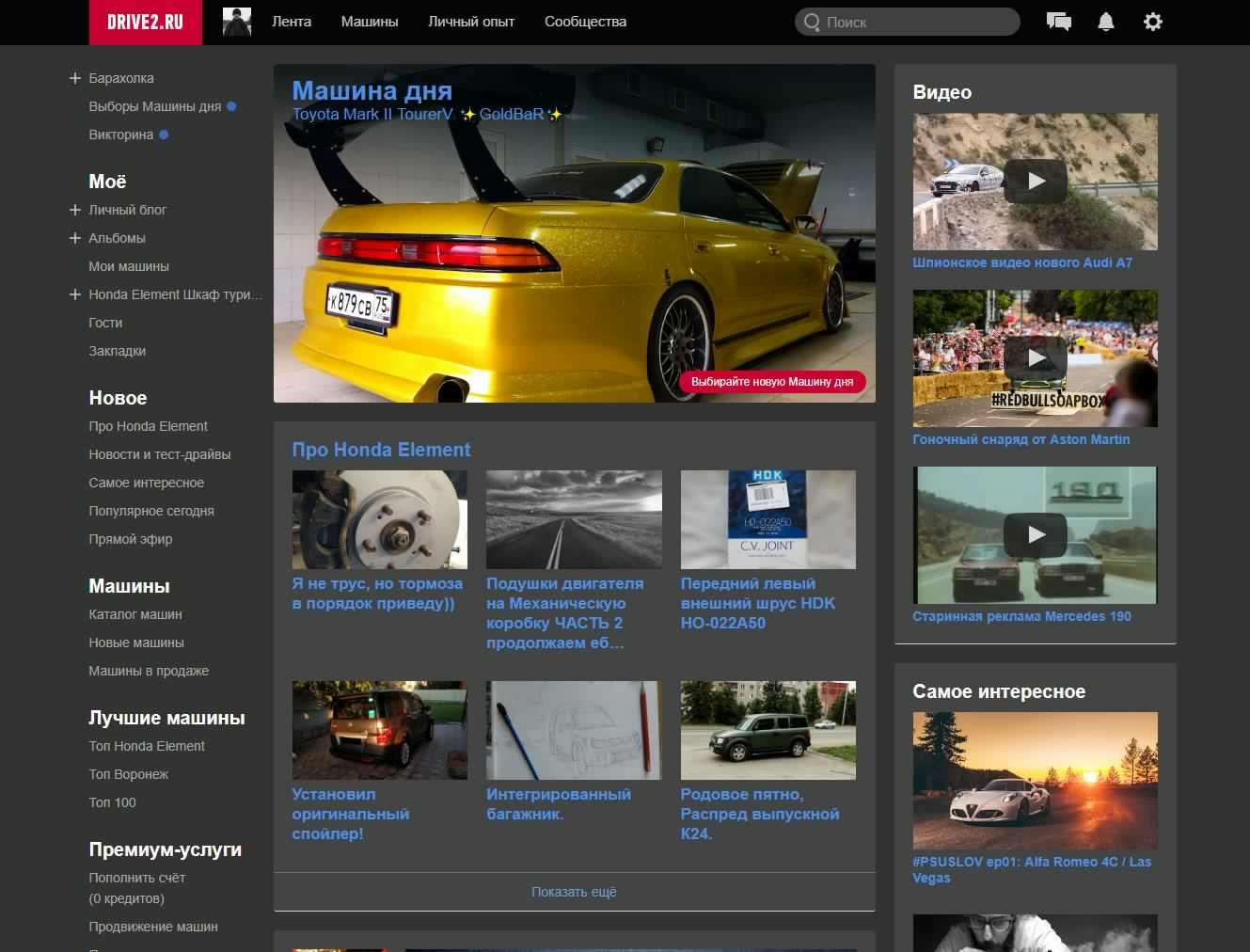Open the settings gear icon
Viewport: 1250px width, 952px height.
(1153, 22)
